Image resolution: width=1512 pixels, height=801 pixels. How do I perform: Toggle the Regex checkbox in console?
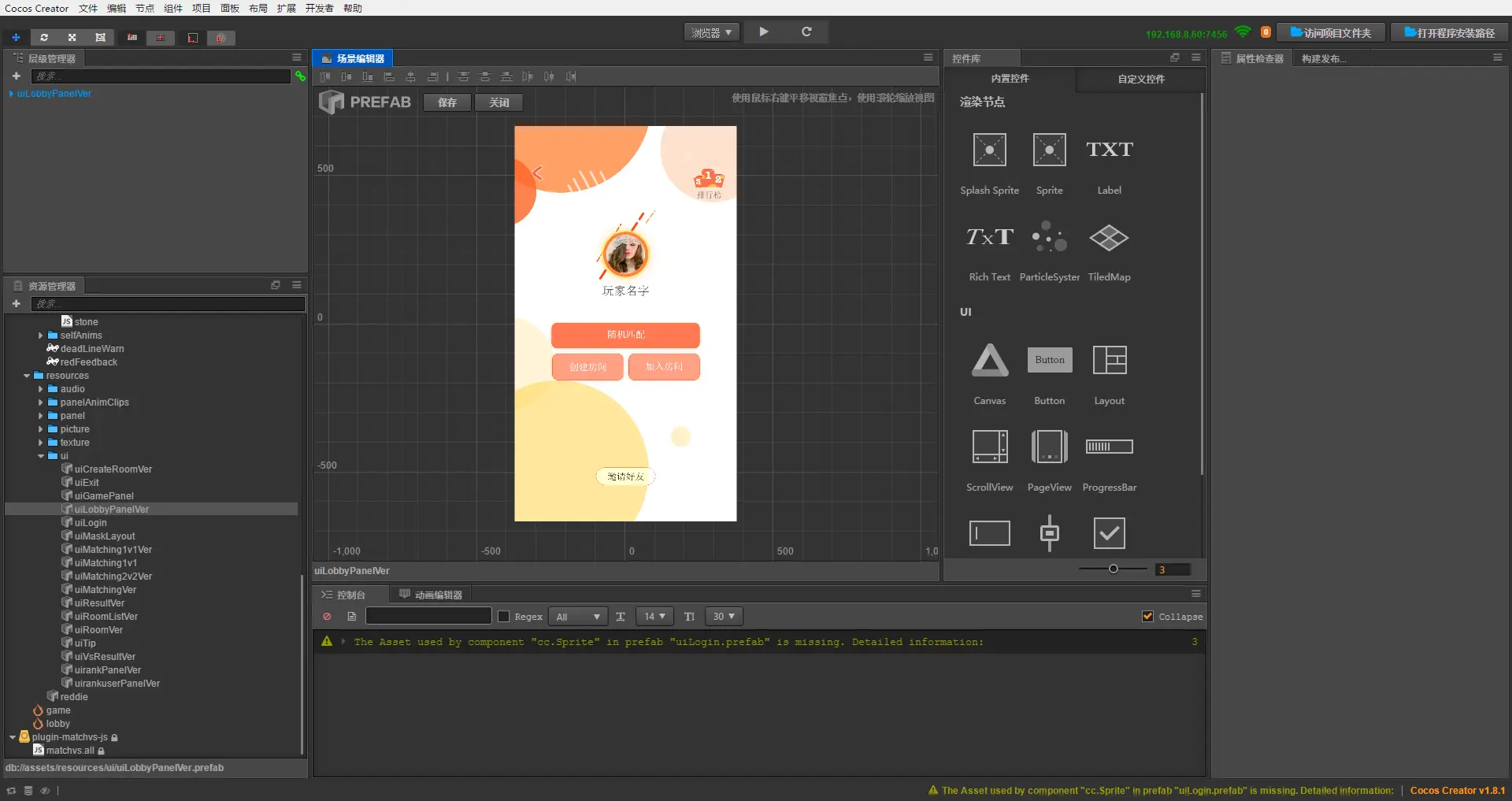[x=504, y=617]
